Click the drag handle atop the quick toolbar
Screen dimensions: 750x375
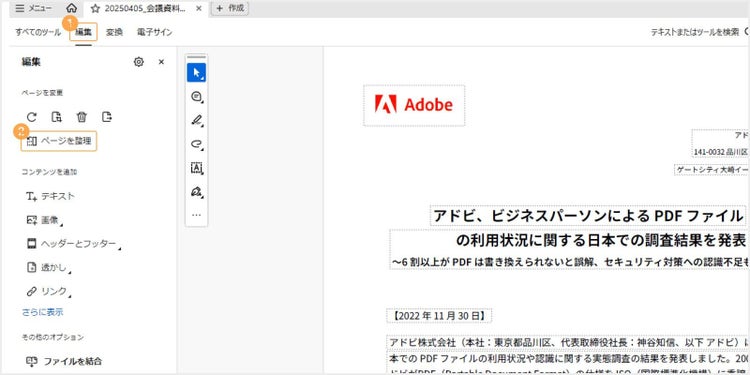coord(196,57)
